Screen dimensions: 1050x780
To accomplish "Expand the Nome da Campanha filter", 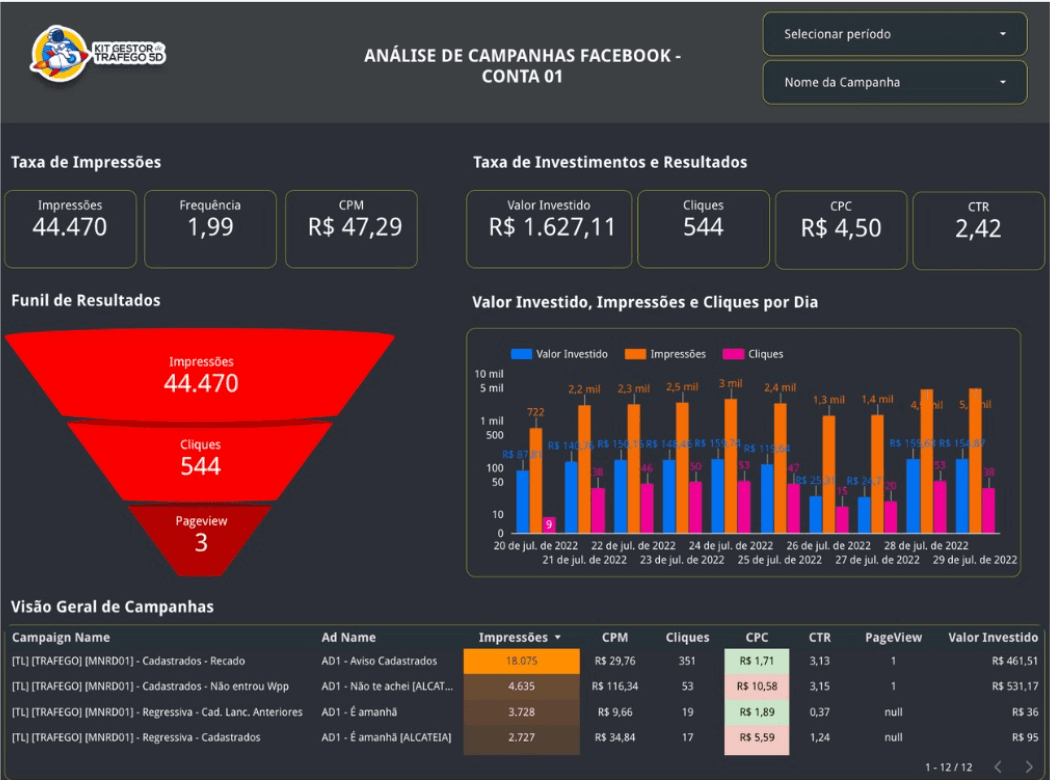I will (894, 82).
